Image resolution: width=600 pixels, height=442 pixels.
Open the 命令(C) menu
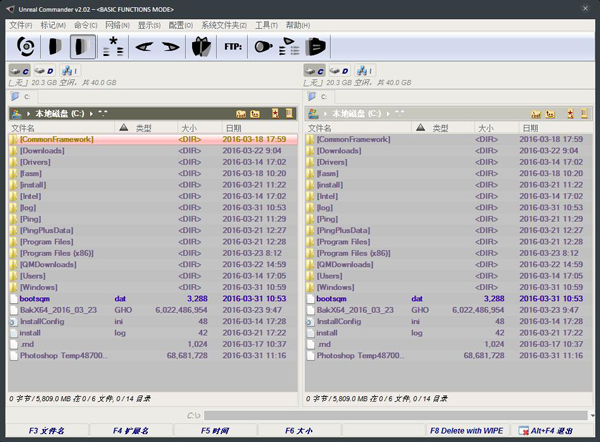tap(86, 25)
